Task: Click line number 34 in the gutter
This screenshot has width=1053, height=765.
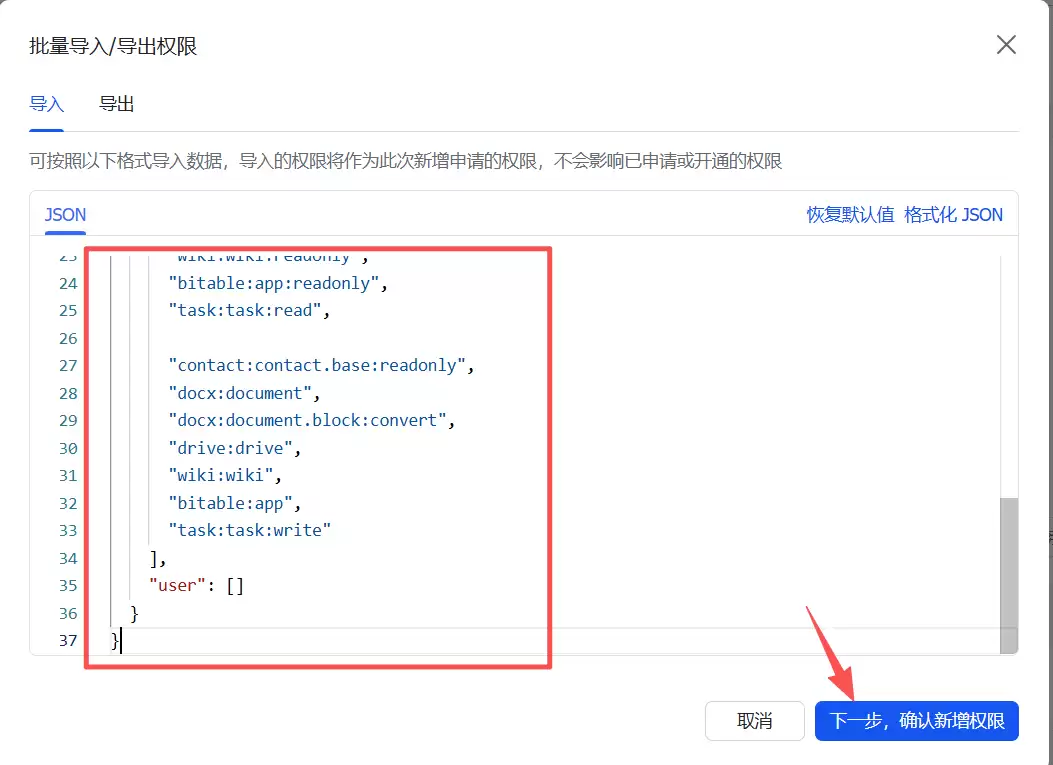Action: [67, 558]
